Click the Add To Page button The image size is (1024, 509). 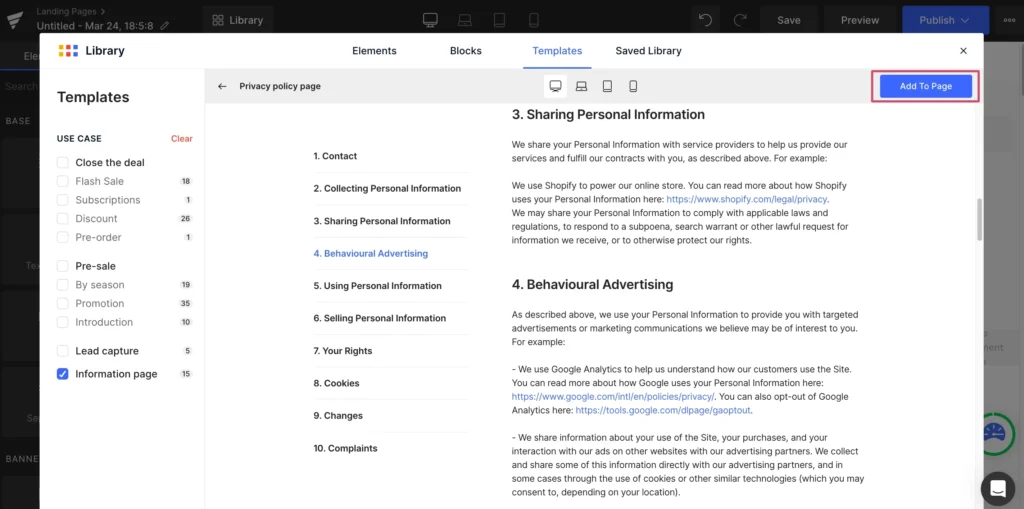(925, 86)
